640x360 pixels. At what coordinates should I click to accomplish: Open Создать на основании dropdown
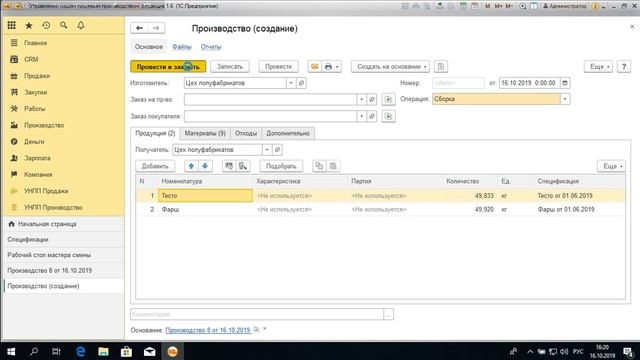coord(390,67)
